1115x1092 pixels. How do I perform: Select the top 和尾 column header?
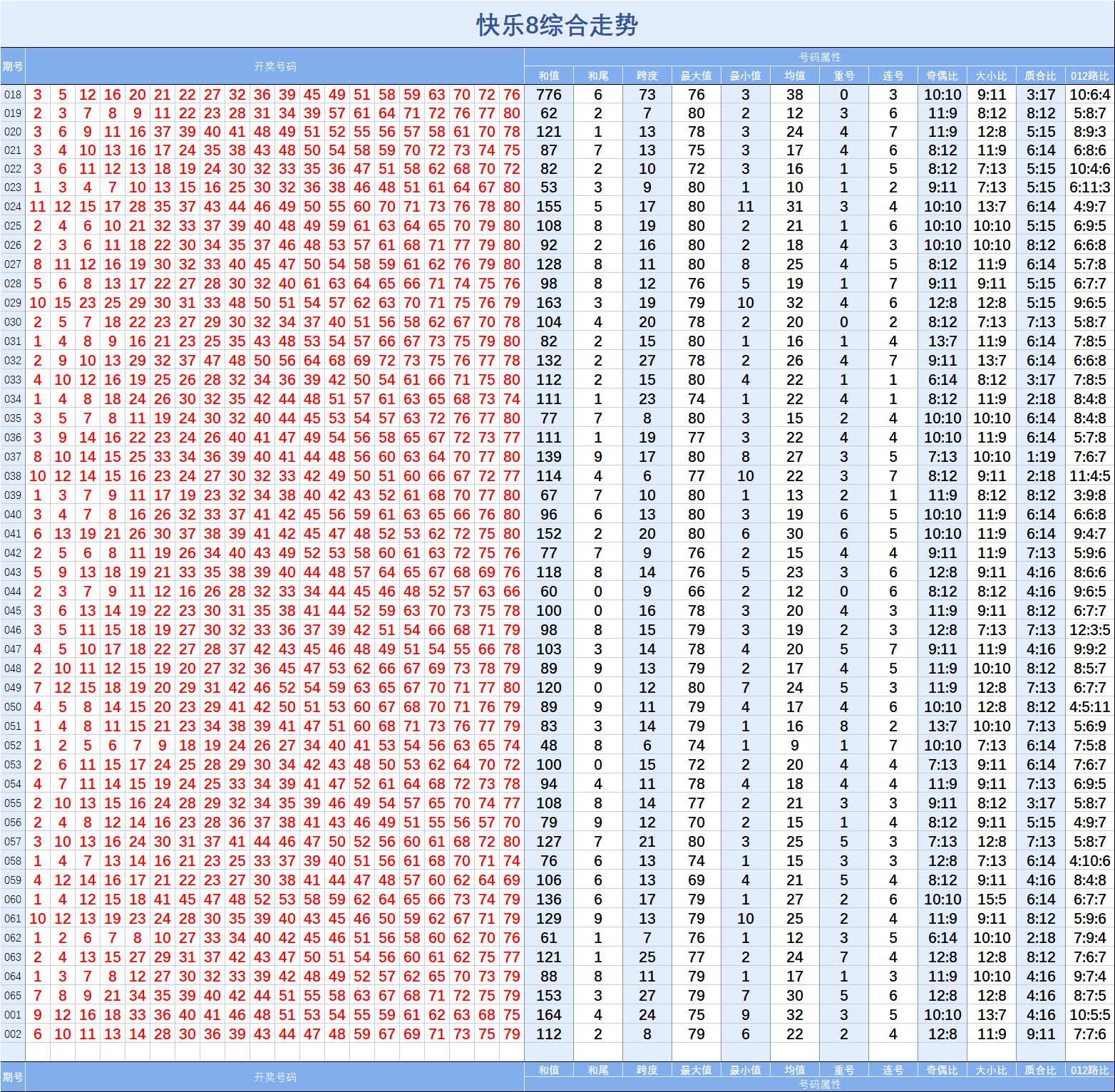[x=598, y=76]
